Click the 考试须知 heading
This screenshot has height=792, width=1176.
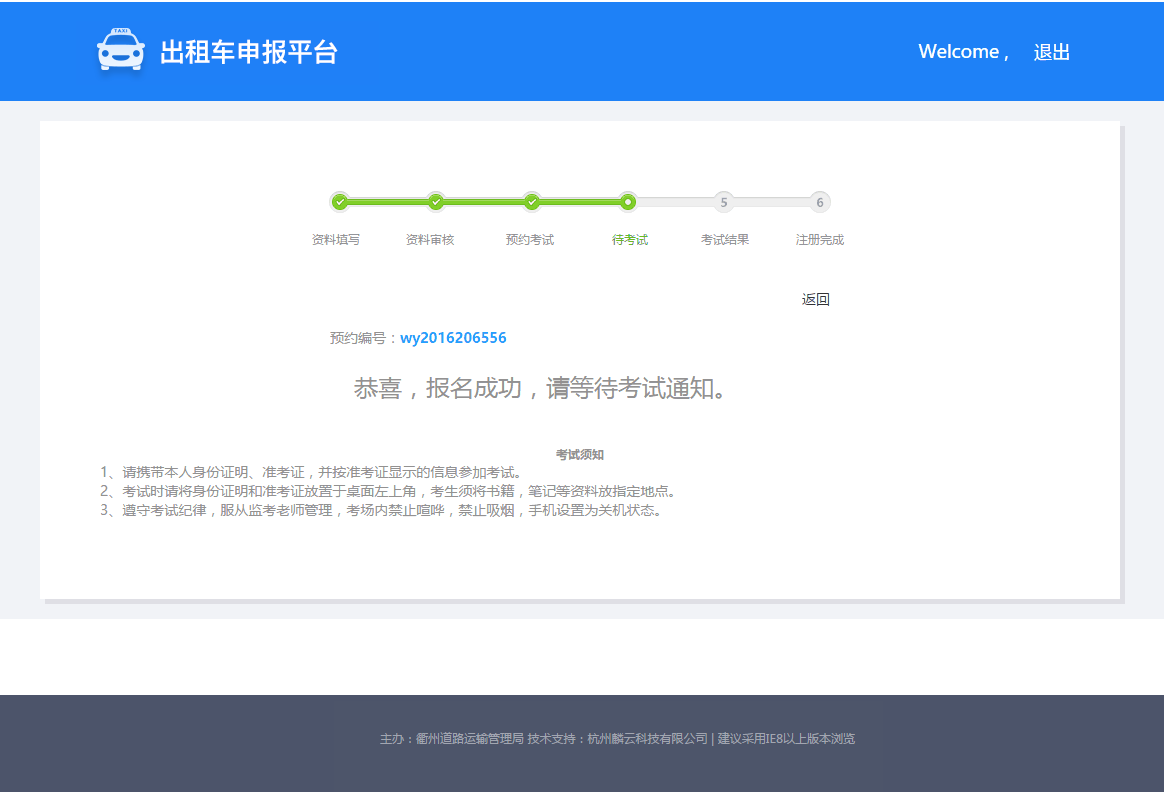point(580,455)
